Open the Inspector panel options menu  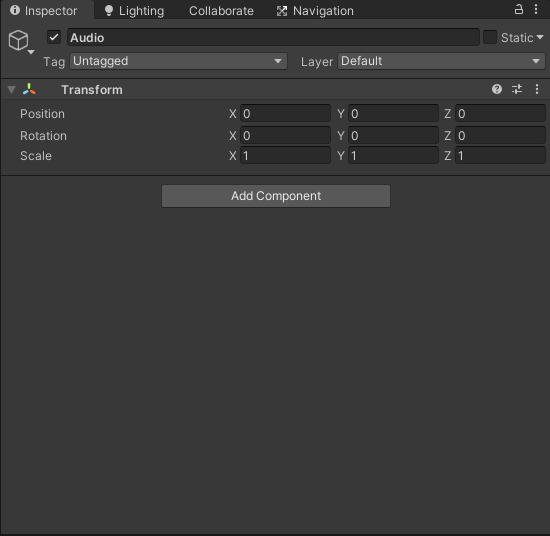tap(536, 9)
